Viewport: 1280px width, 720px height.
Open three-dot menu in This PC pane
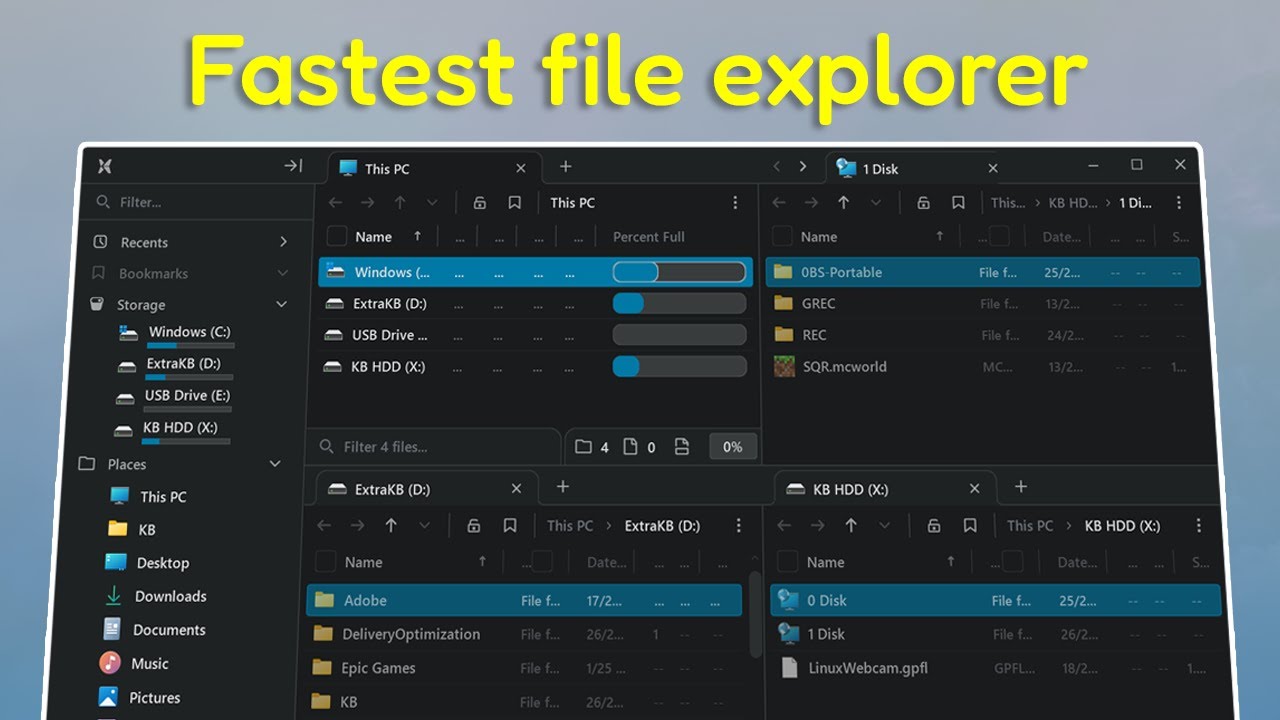(736, 203)
